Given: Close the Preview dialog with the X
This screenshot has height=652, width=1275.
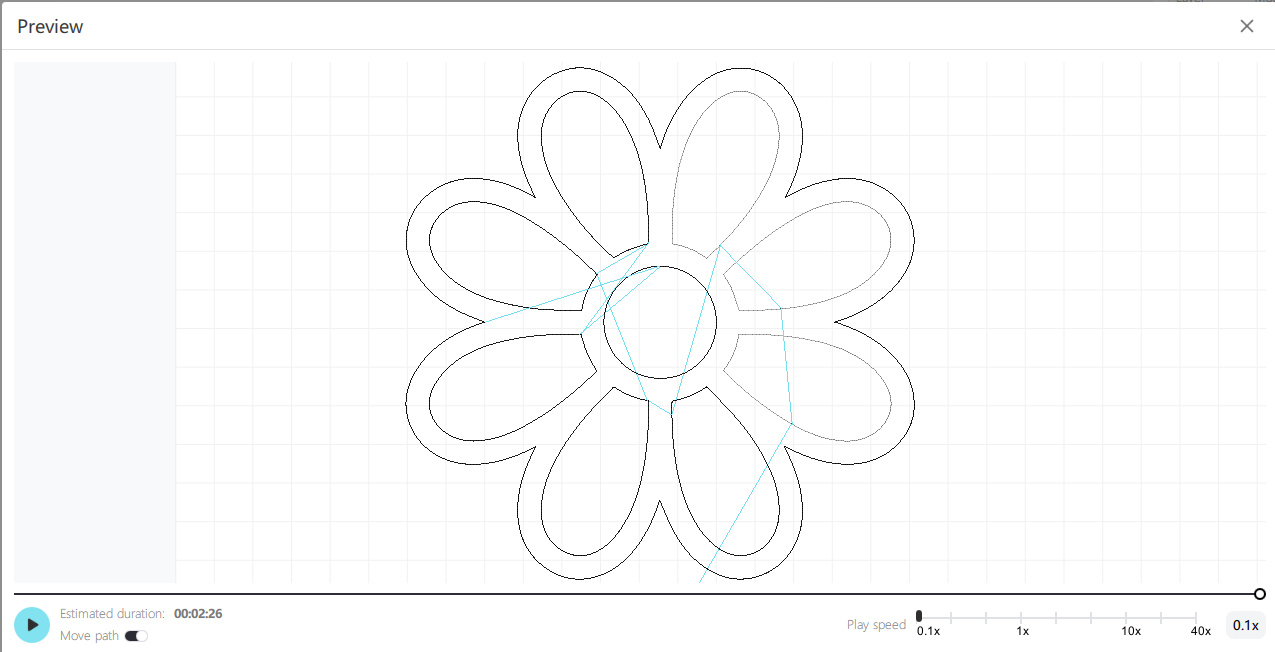Looking at the screenshot, I should [x=1247, y=26].
